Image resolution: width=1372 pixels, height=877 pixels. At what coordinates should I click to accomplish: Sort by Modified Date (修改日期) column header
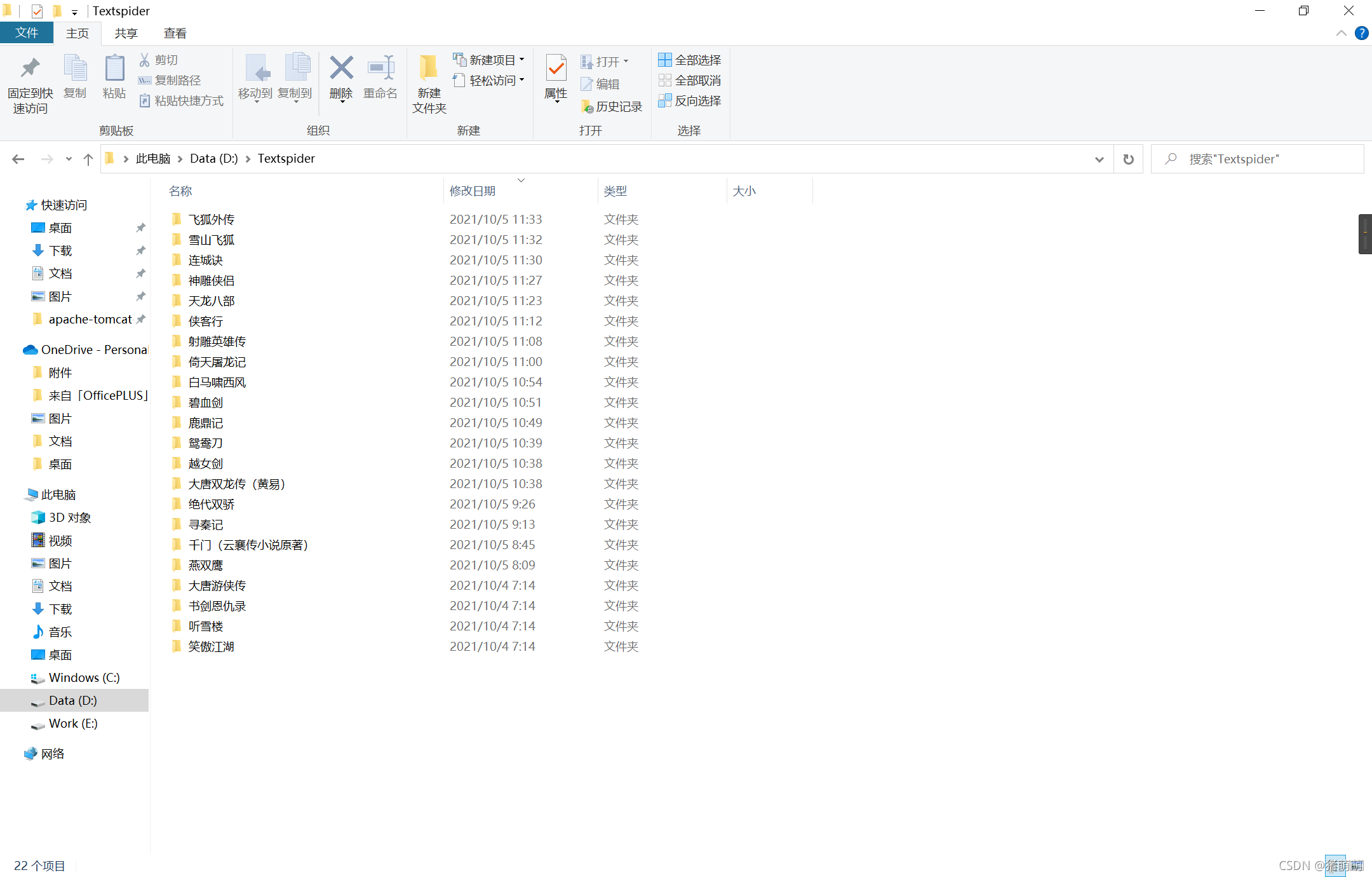tap(473, 191)
